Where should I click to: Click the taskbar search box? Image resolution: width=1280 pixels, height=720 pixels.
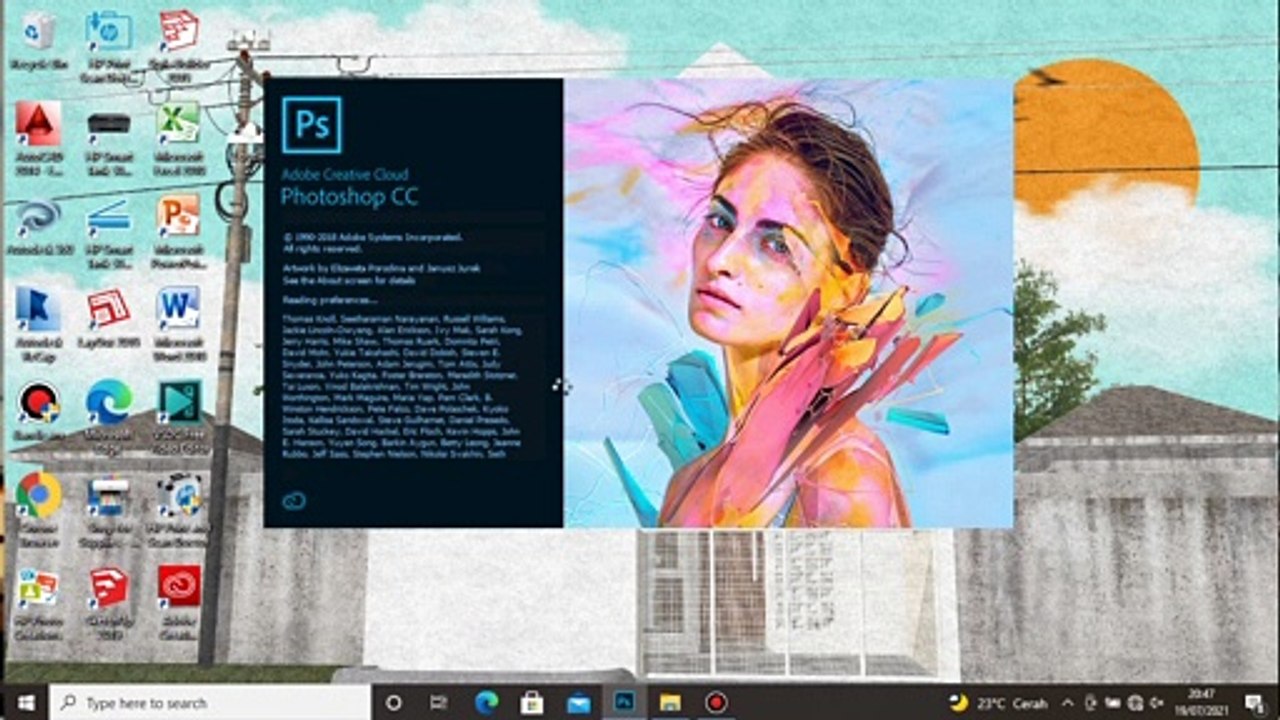tap(209, 702)
